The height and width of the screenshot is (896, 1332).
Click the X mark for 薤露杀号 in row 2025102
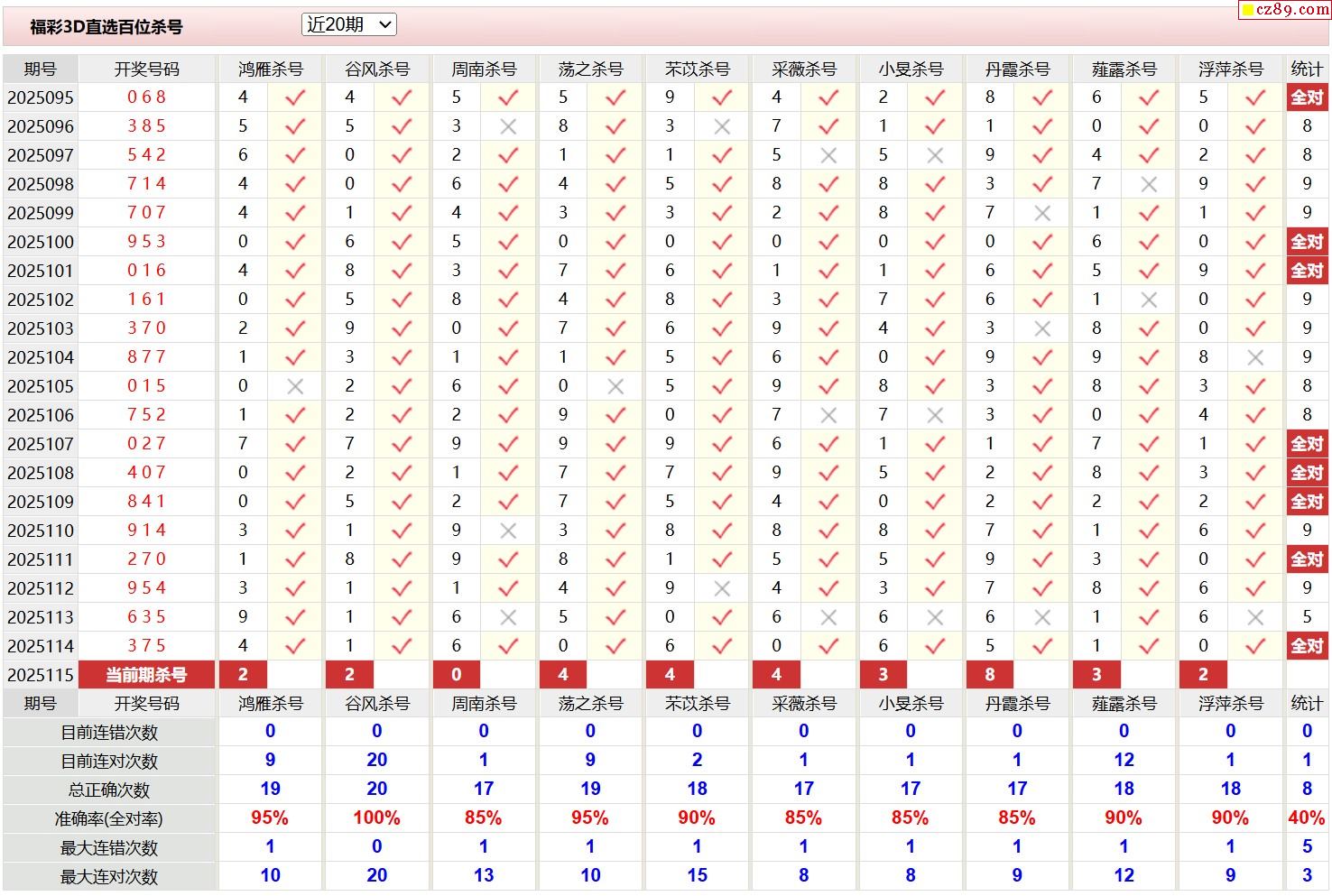click(1149, 300)
